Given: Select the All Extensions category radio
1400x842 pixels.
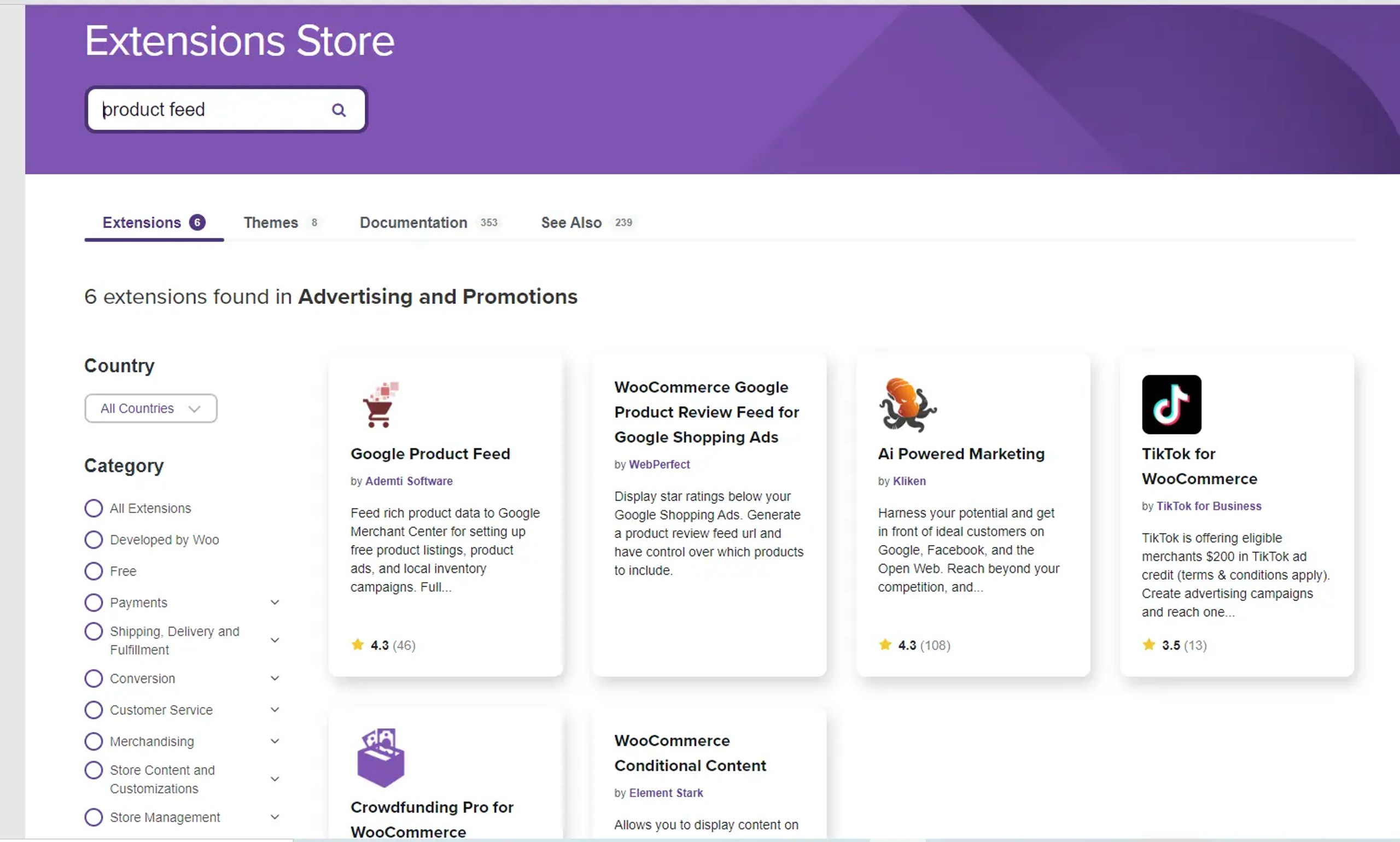Looking at the screenshot, I should pos(94,508).
